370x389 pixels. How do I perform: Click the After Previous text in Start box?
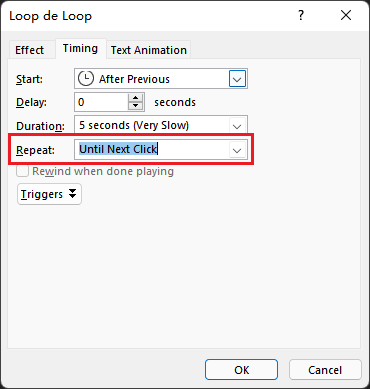134,79
